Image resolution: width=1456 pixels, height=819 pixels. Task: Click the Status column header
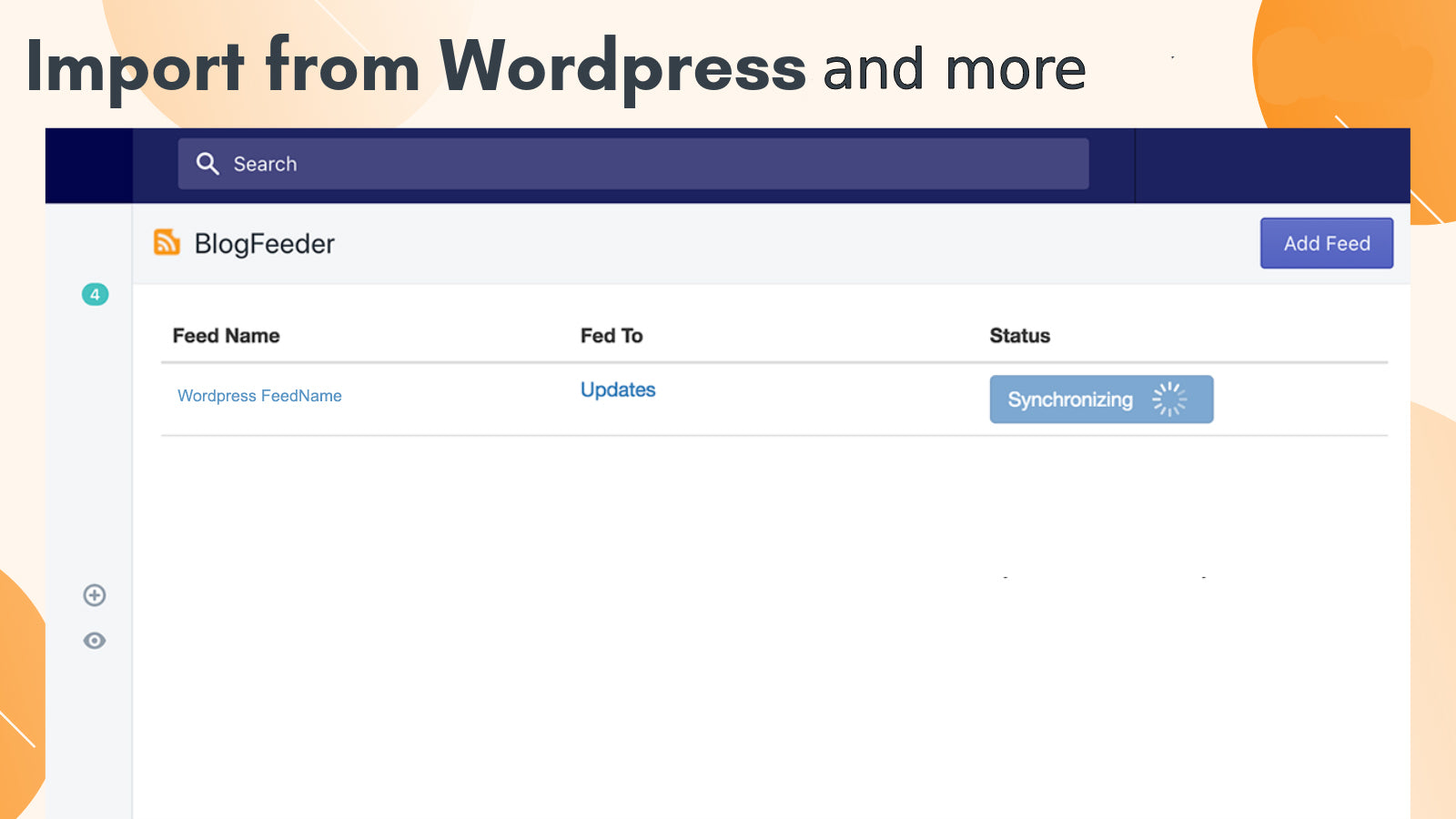[x=1020, y=336]
